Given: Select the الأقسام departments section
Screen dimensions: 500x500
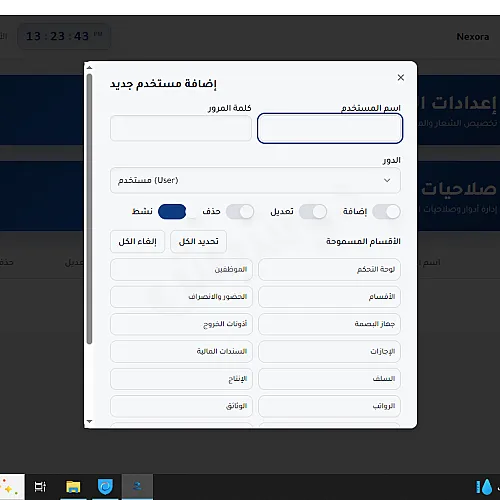Looking at the screenshot, I should 329,297.
